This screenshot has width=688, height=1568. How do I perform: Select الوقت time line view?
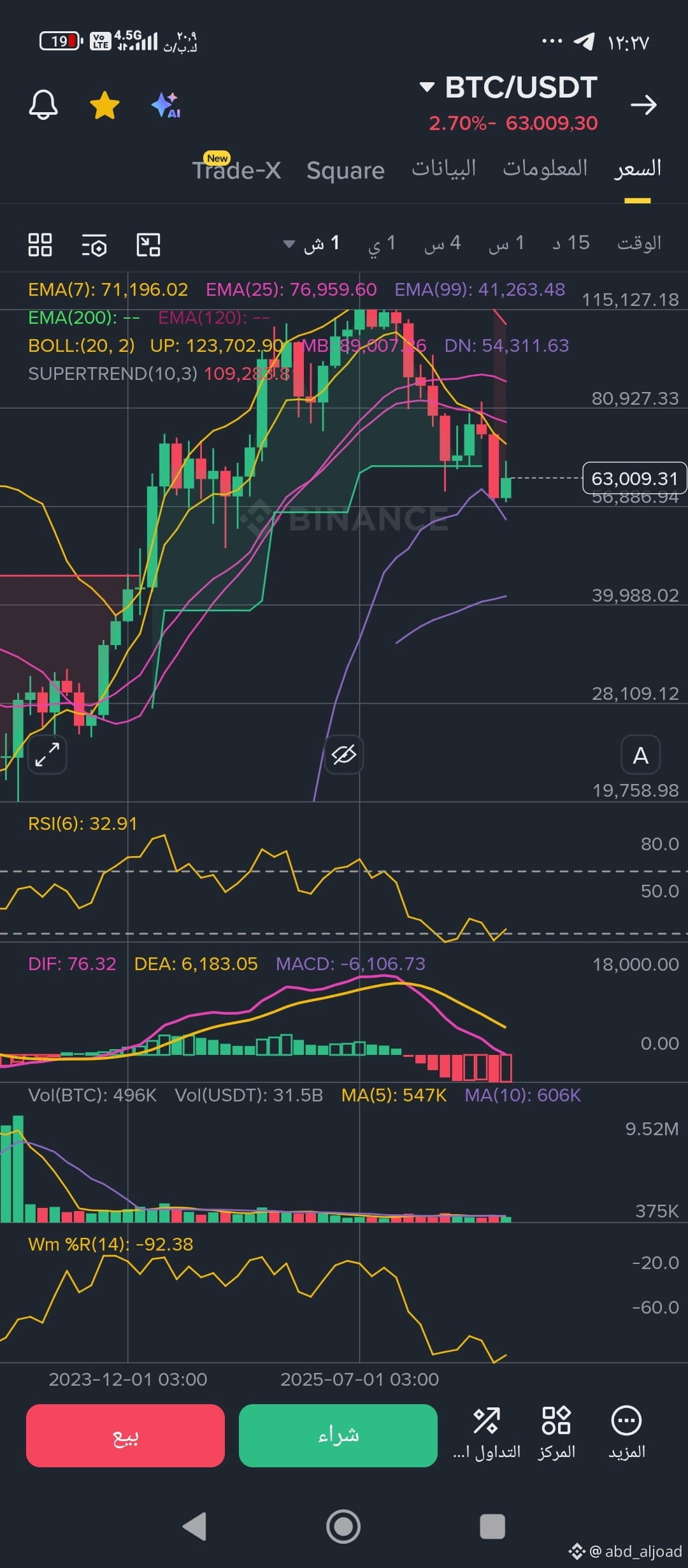point(639,243)
